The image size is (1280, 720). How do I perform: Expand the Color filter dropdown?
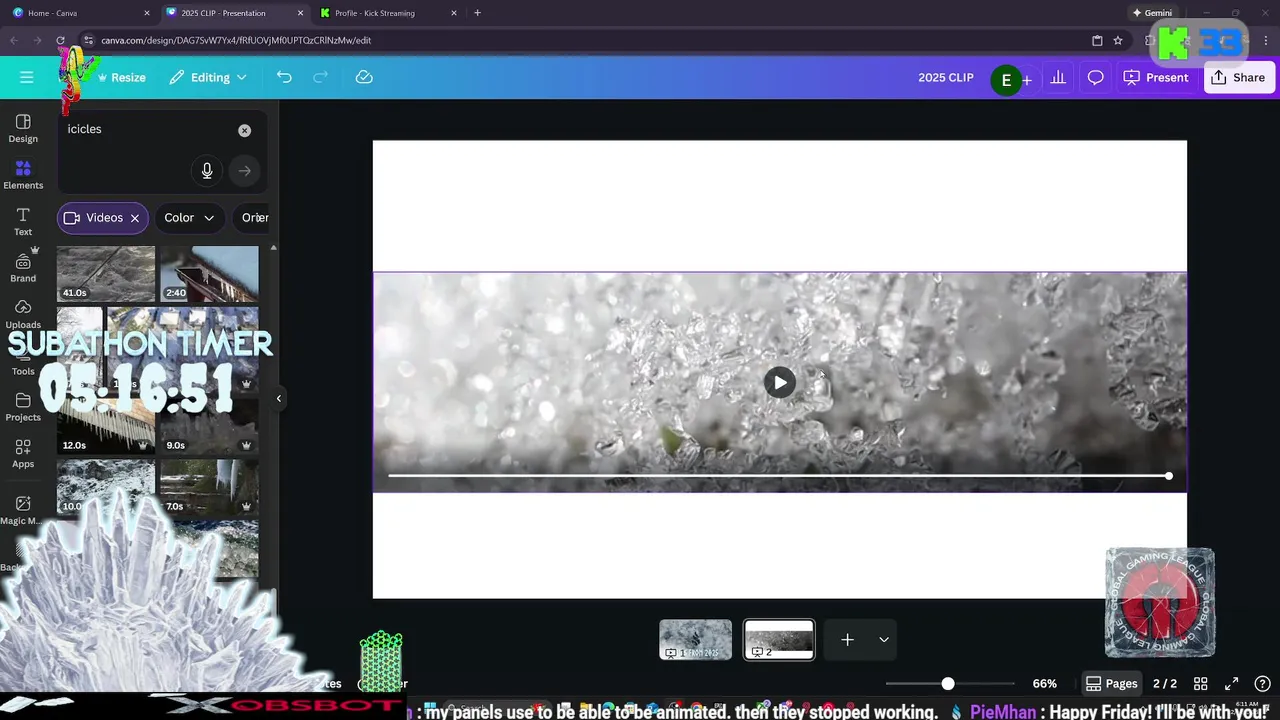(189, 218)
